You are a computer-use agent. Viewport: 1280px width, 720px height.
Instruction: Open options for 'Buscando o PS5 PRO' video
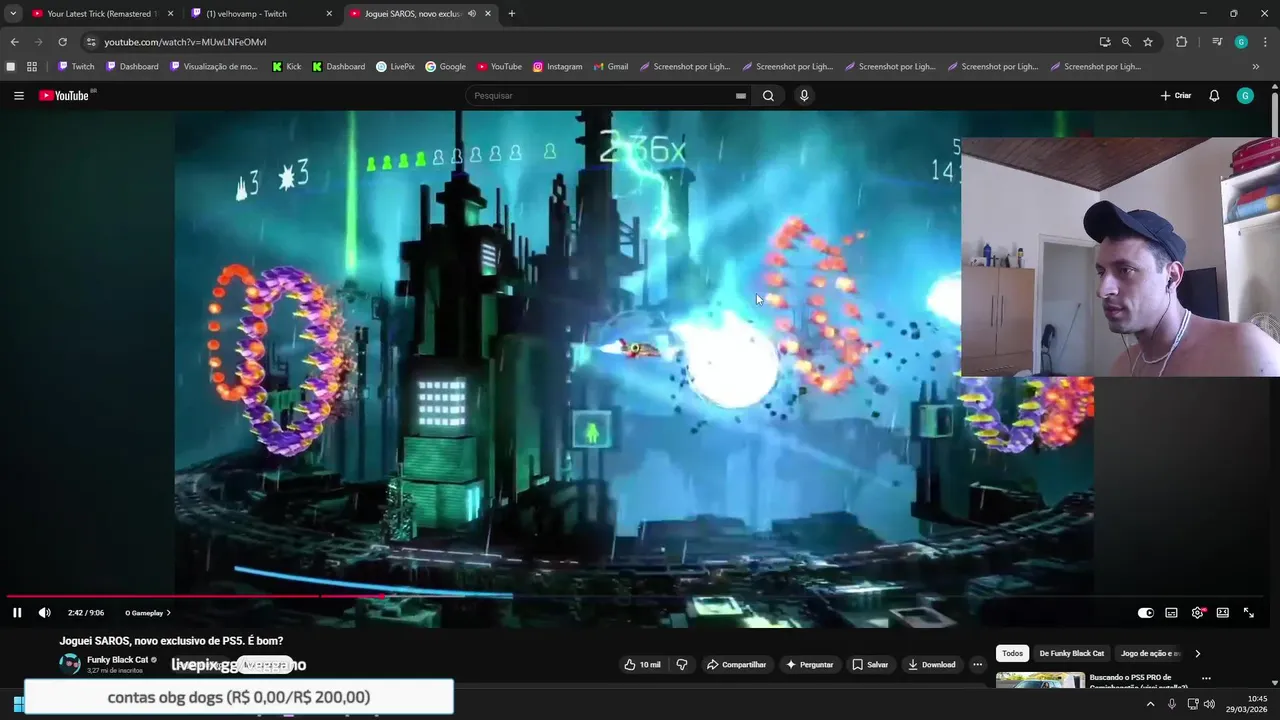[x=1206, y=678]
